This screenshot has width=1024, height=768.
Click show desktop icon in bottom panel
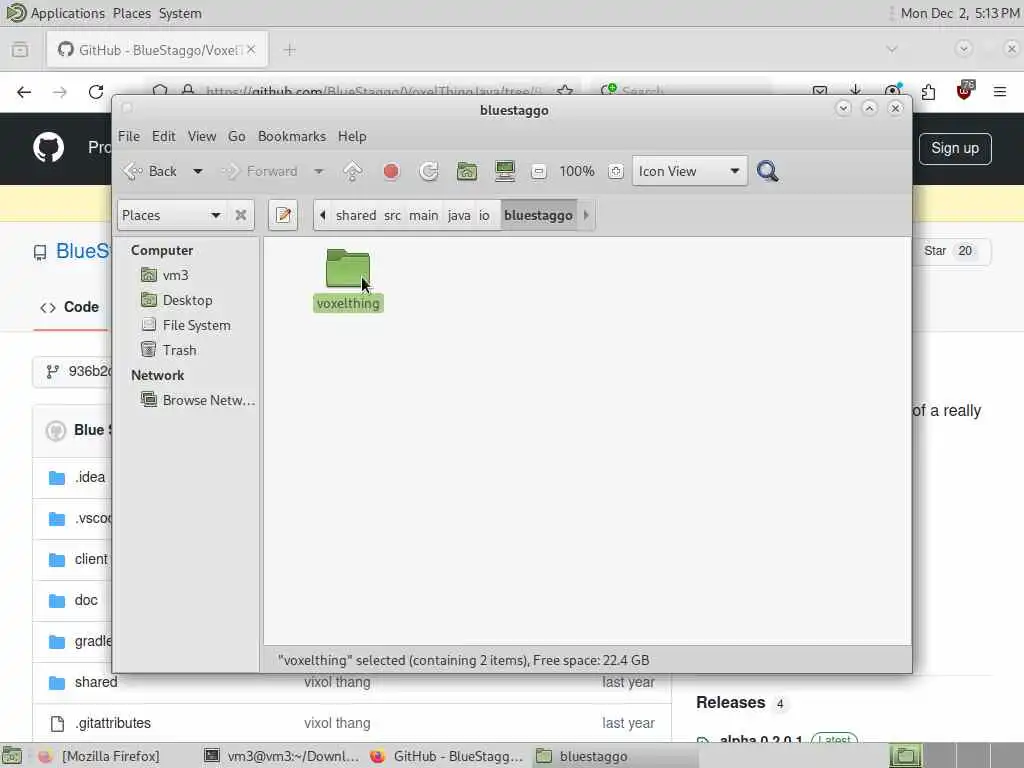(12, 756)
